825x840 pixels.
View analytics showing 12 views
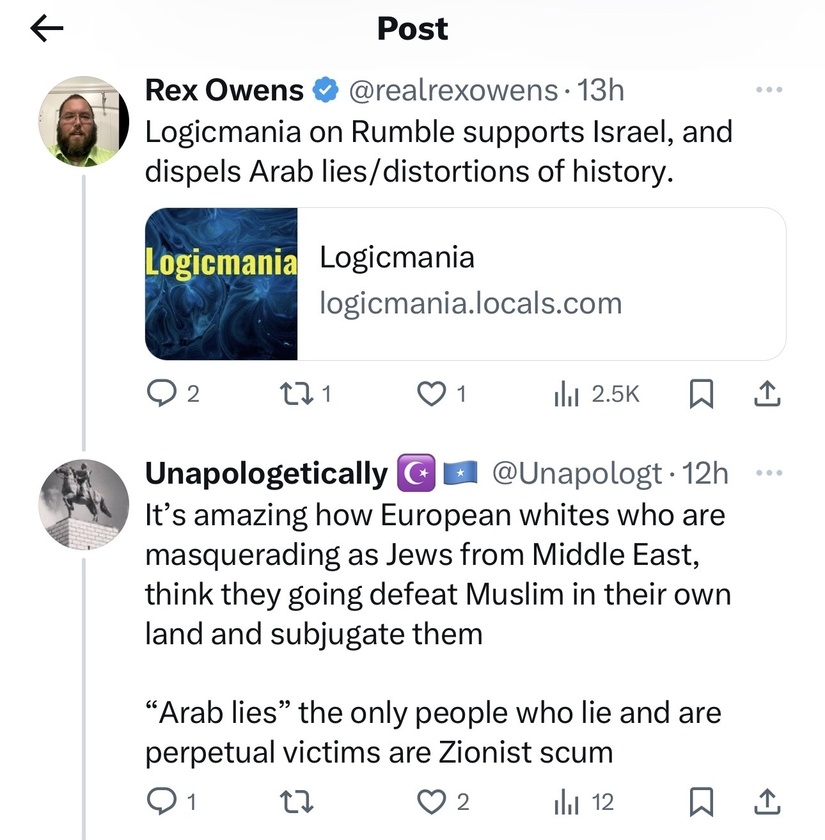tap(584, 802)
